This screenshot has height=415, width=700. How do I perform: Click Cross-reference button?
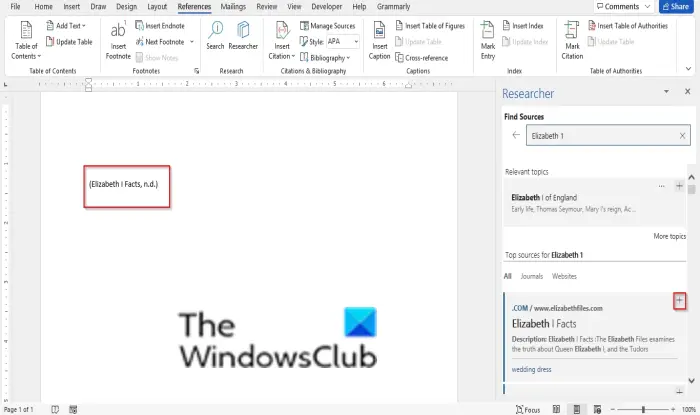coord(422,58)
